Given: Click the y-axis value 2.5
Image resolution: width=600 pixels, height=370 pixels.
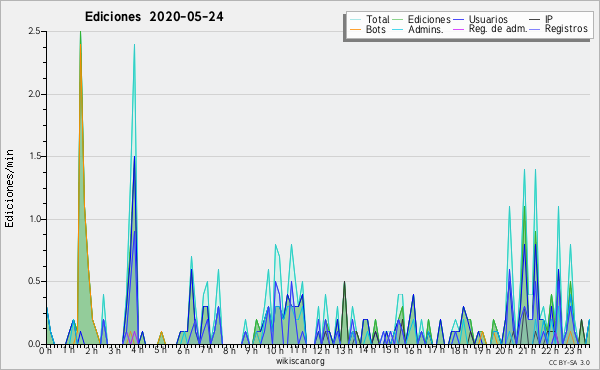Looking at the screenshot, I should tap(34, 31).
